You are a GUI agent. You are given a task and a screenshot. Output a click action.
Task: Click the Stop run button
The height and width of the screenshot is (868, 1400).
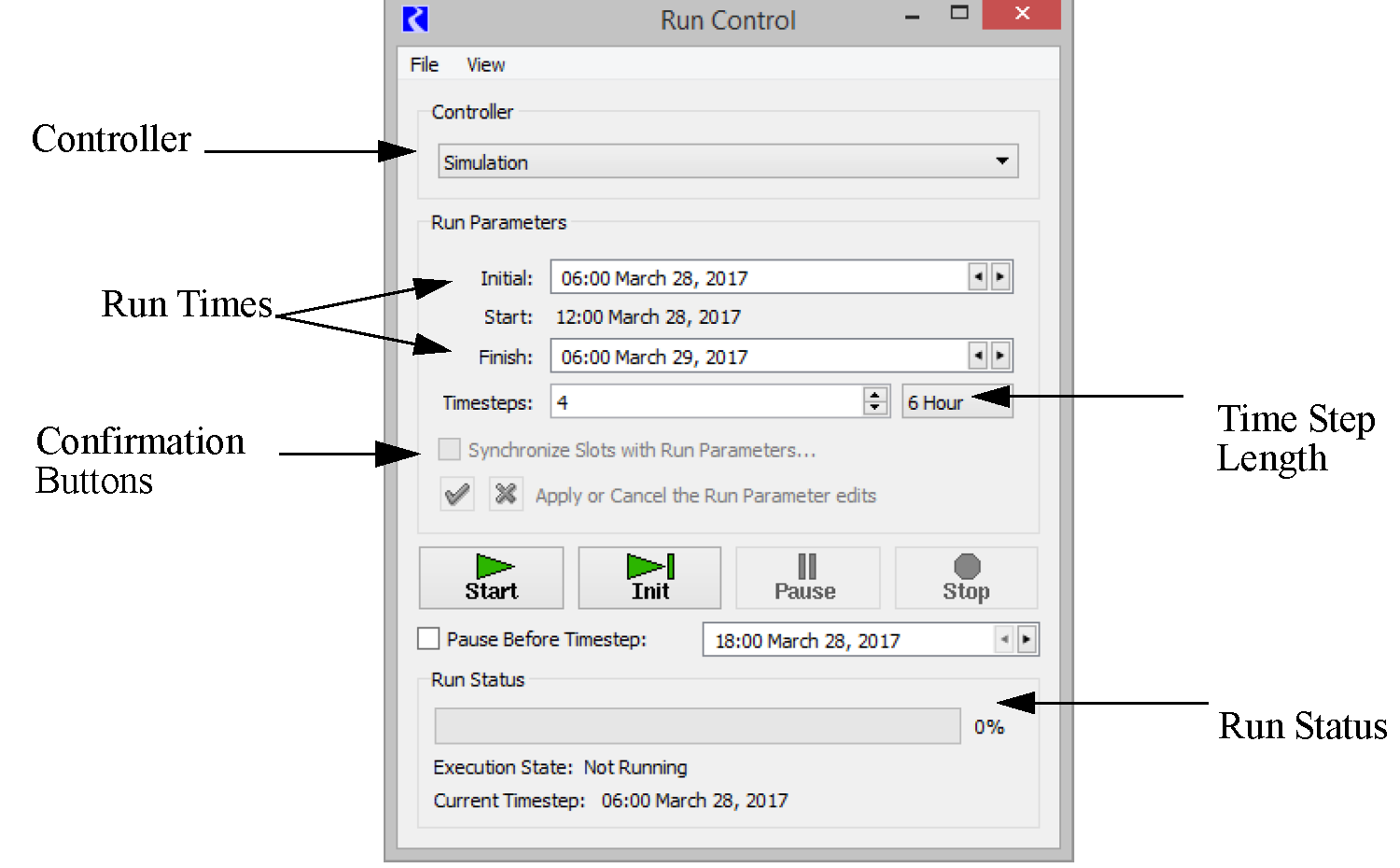pos(966,578)
